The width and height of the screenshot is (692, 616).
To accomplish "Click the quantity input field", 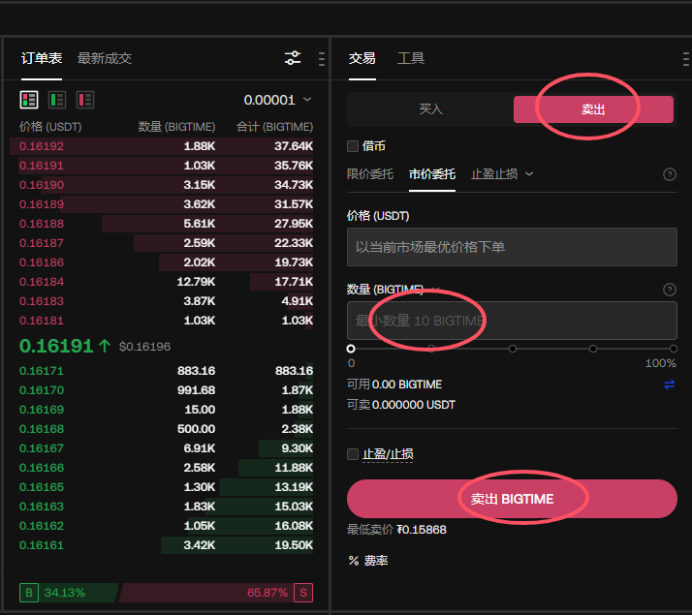I will tap(512, 320).
